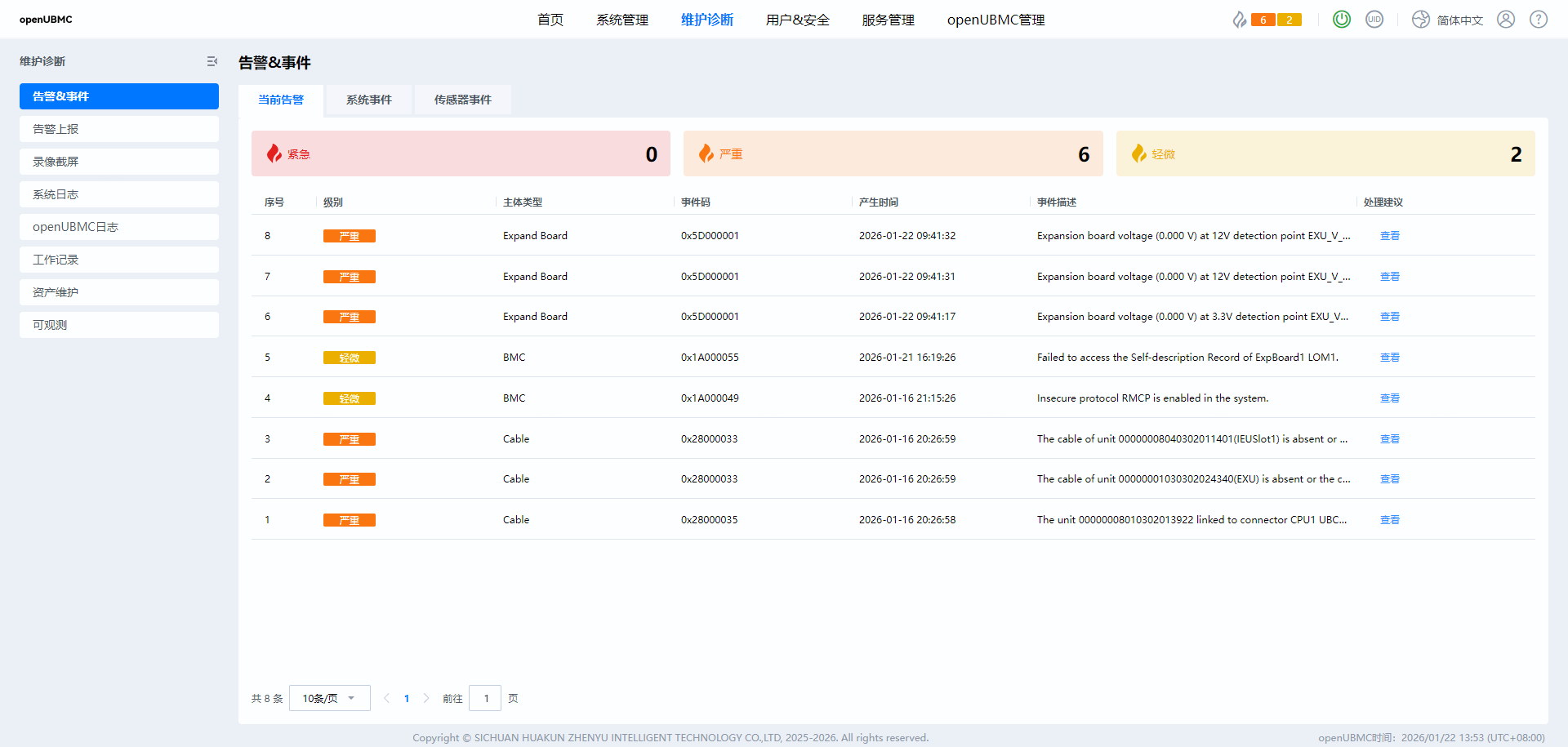This screenshot has width=1568, height=747.
Task: Switch to the 系统事件 tab
Action: (x=368, y=100)
